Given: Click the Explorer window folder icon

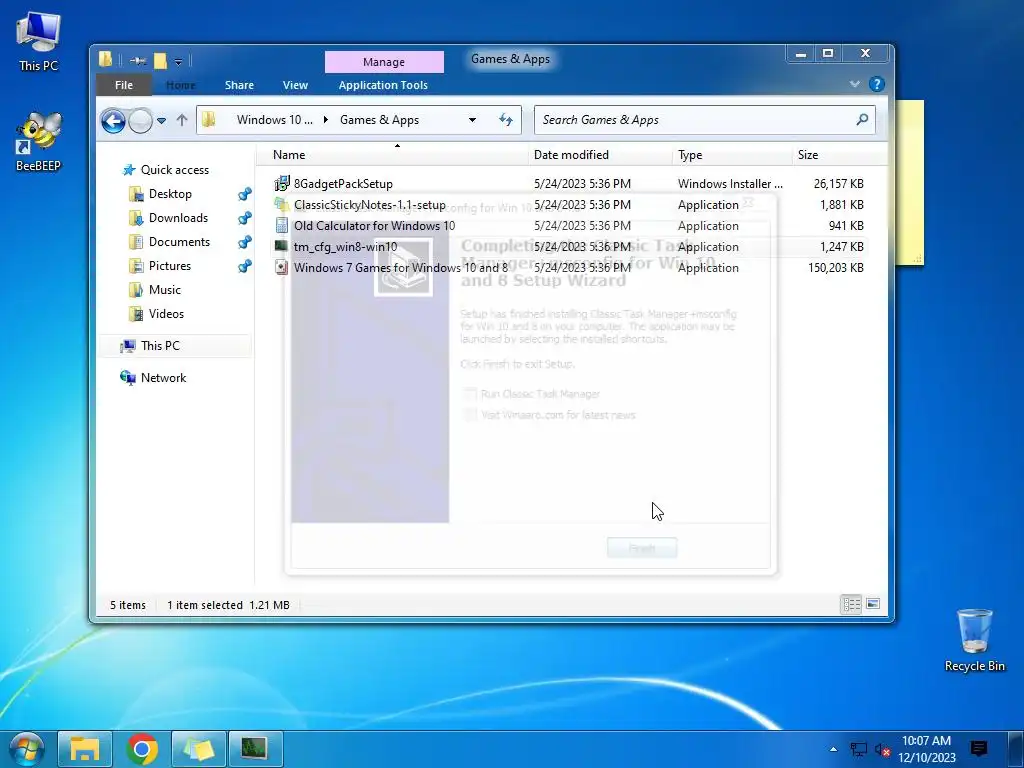Looking at the screenshot, I should pos(106,59).
